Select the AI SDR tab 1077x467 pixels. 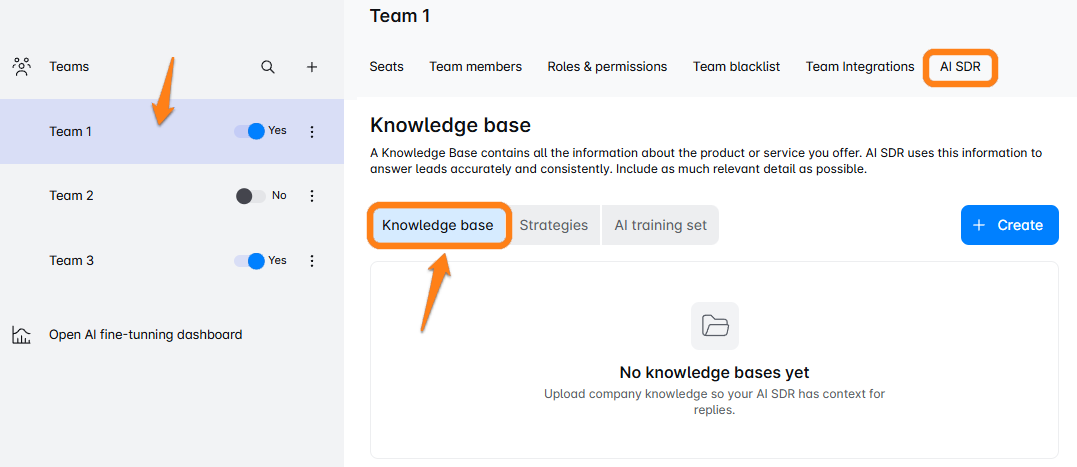[960, 67]
